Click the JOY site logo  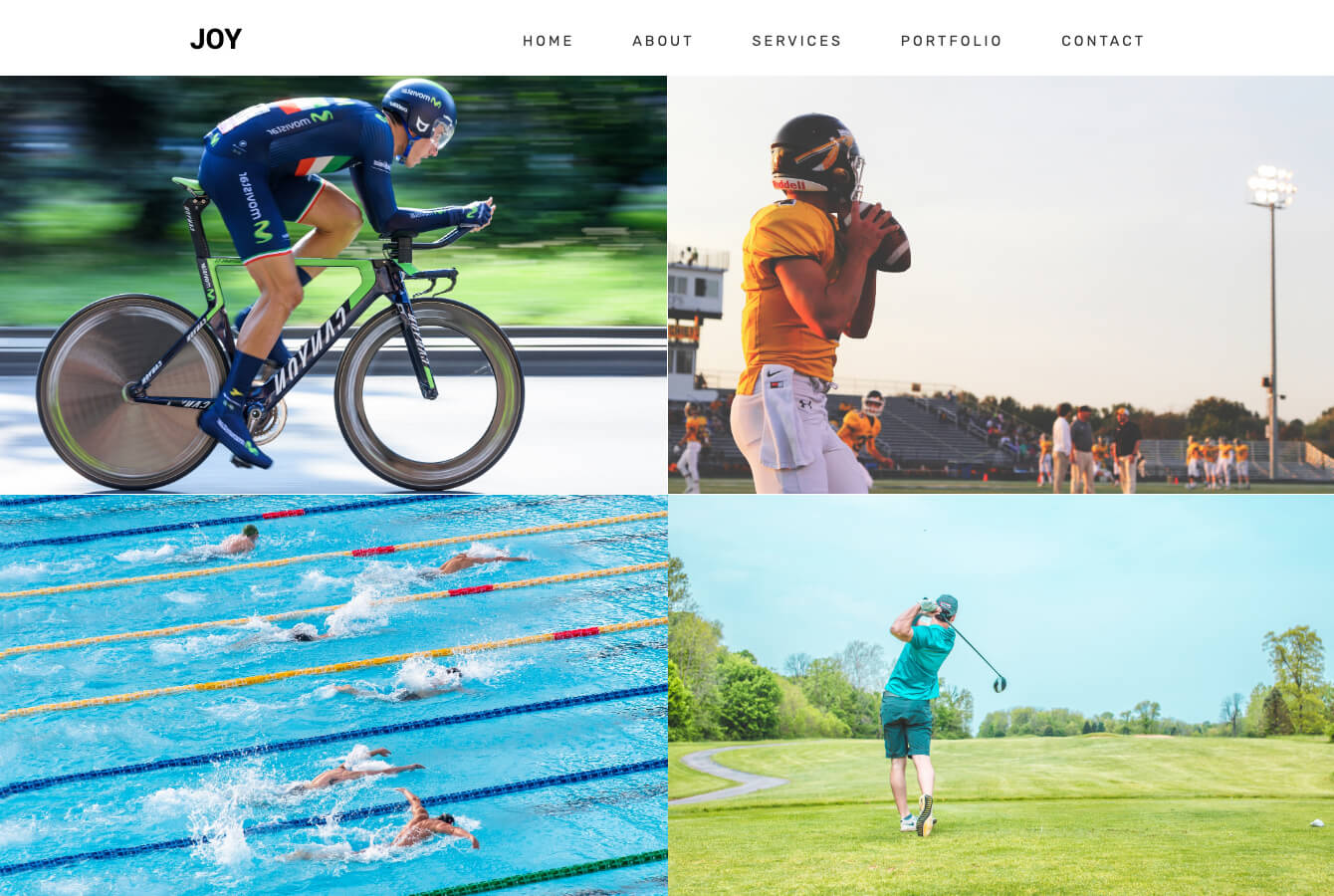(x=216, y=39)
